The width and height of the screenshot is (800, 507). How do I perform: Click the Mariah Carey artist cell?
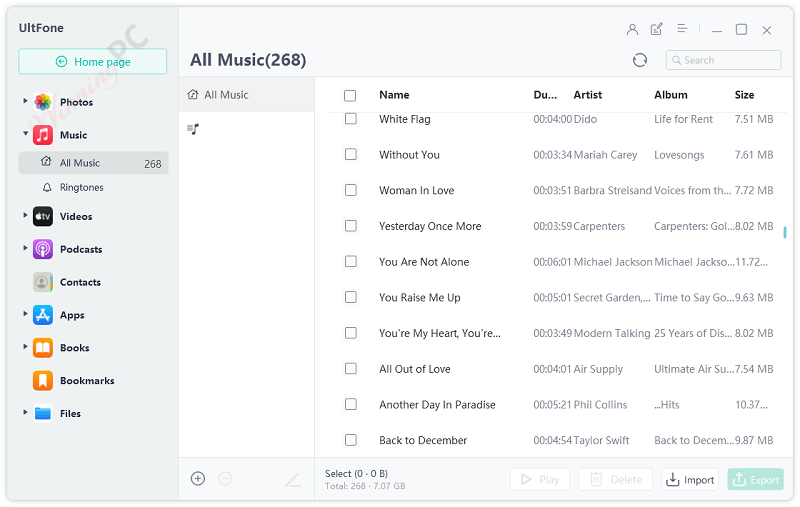(x=605, y=155)
